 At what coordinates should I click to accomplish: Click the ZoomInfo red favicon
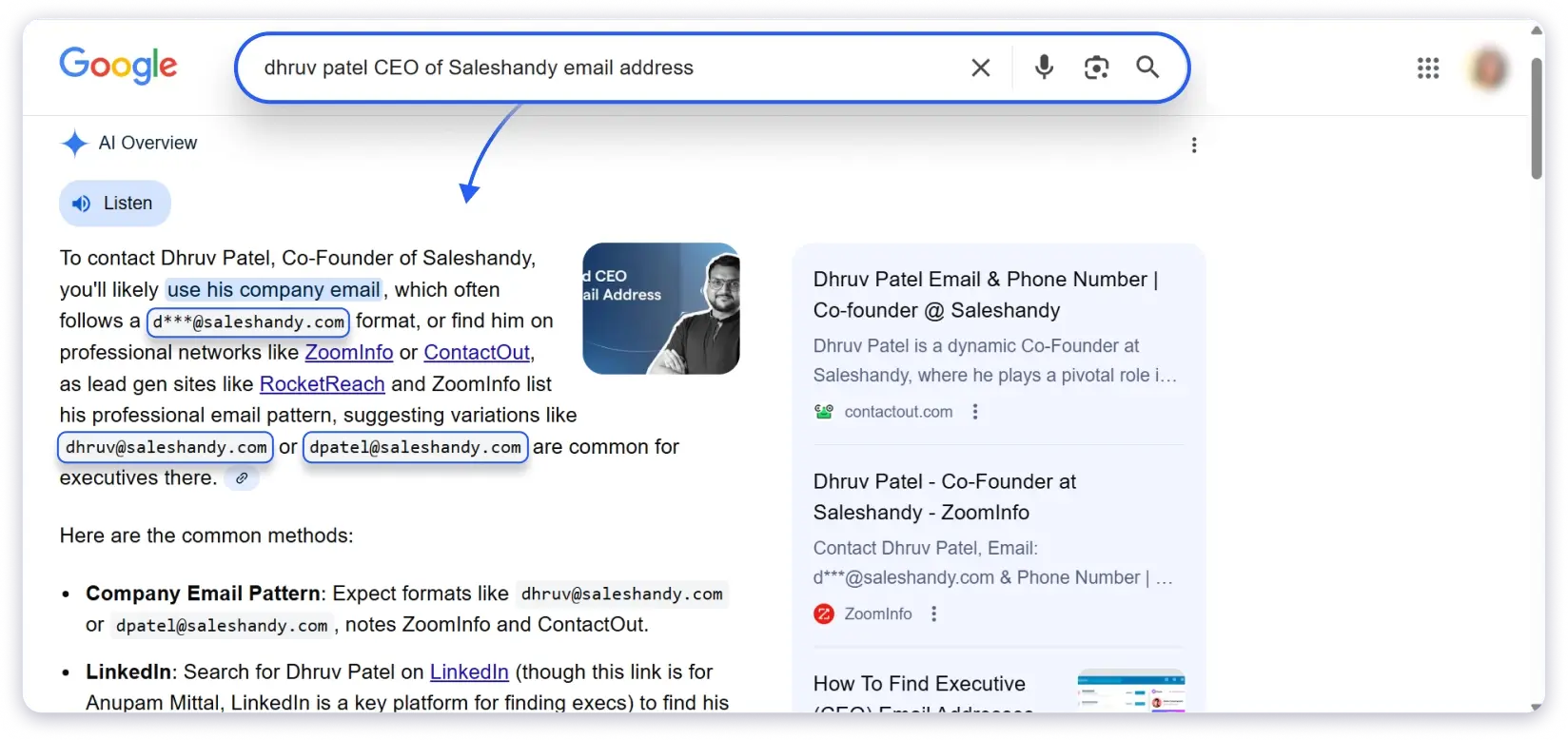tap(824, 614)
